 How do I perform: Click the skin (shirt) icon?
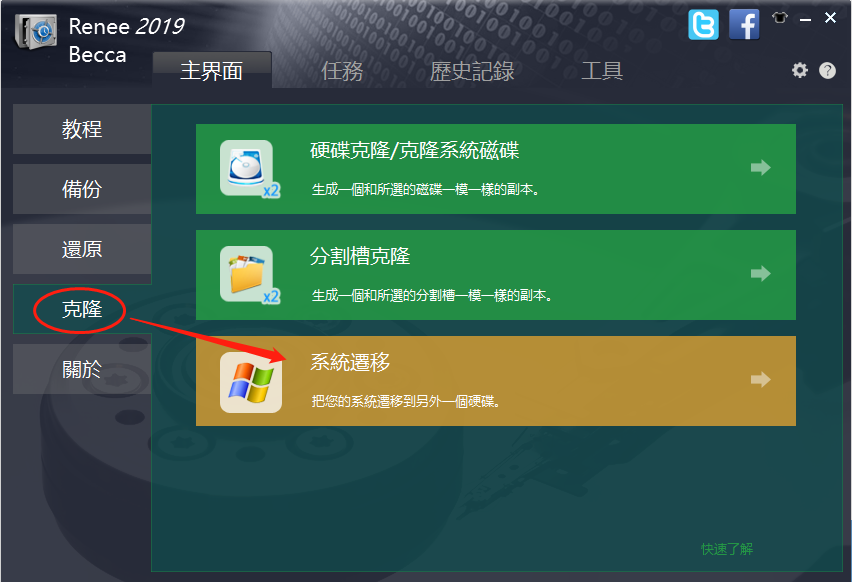click(x=780, y=18)
